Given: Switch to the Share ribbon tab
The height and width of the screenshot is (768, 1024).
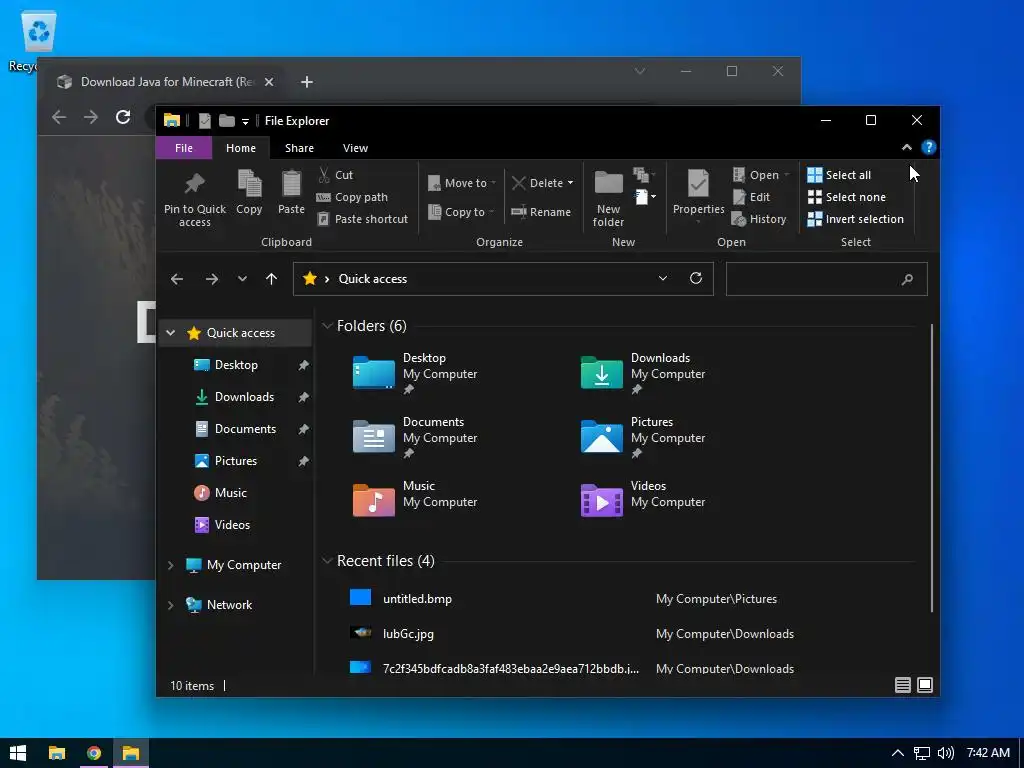Looking at the screenshot, I should point(299,148).
